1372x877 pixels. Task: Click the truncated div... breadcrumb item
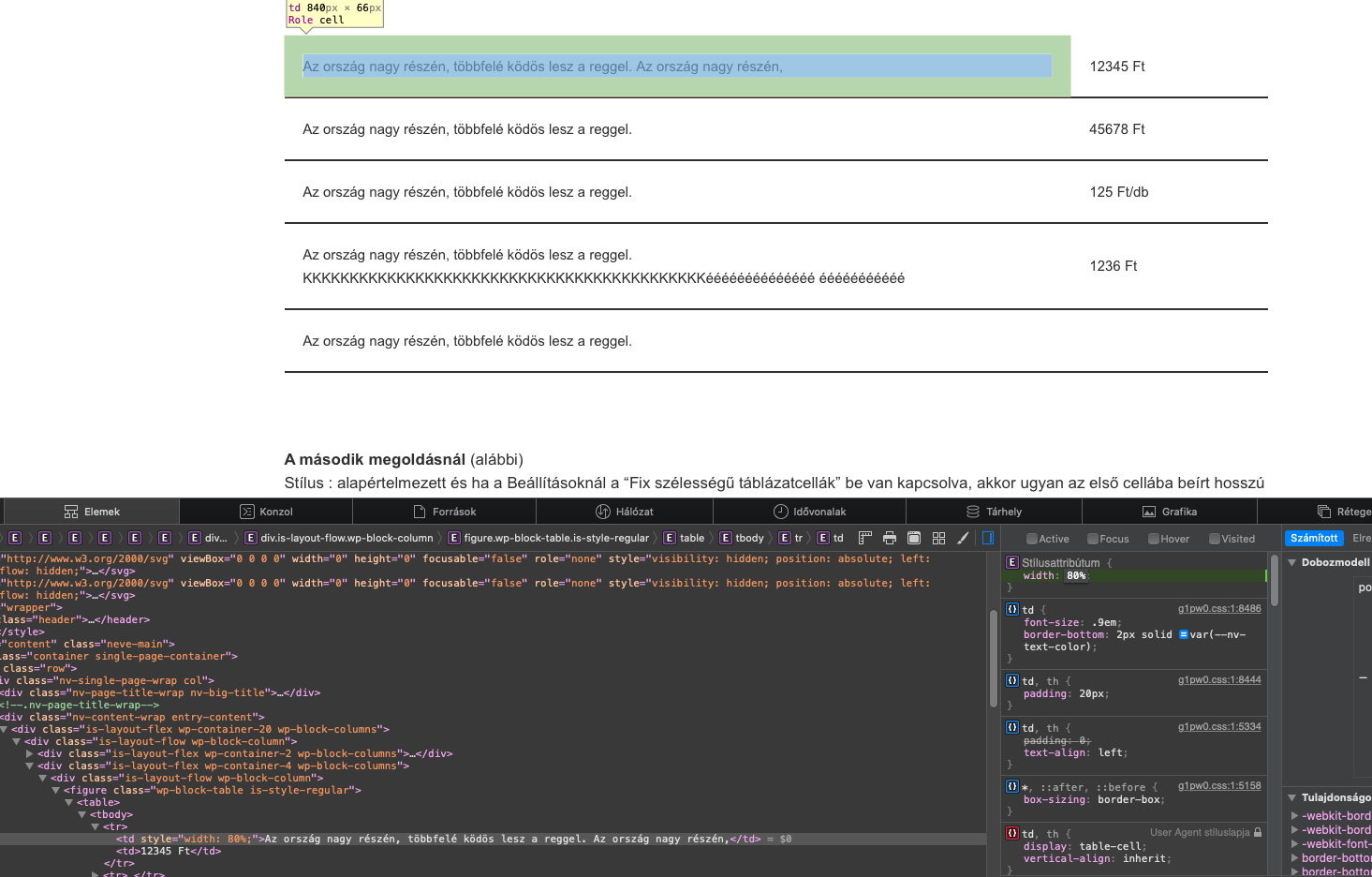209,538
